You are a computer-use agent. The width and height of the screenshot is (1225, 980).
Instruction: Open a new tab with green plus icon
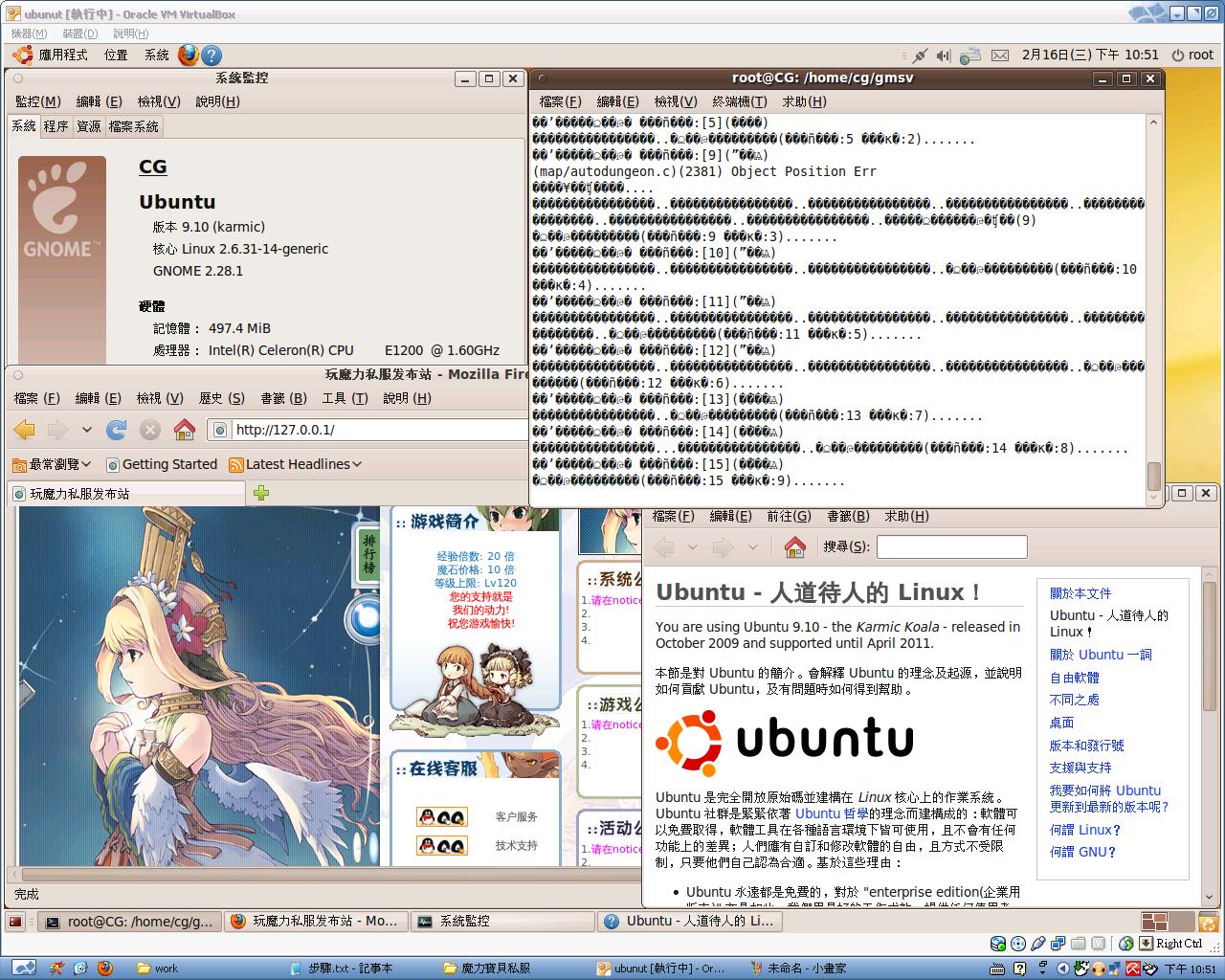point(261,493)
